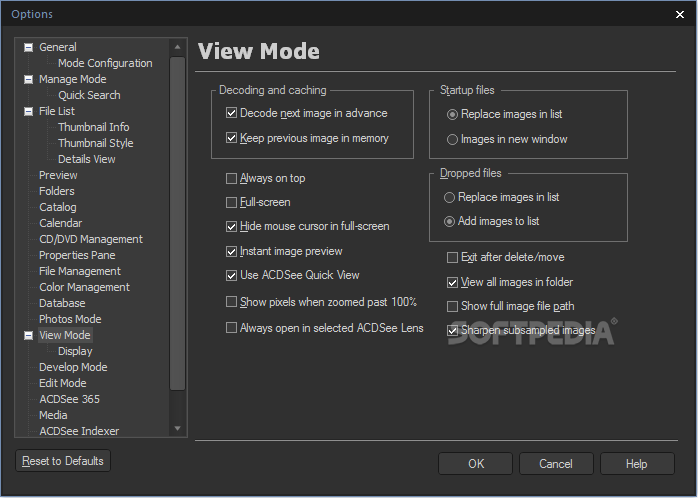Select Details View in the tree
This screenshot has height=498, width=698.
tap(86, 159)
